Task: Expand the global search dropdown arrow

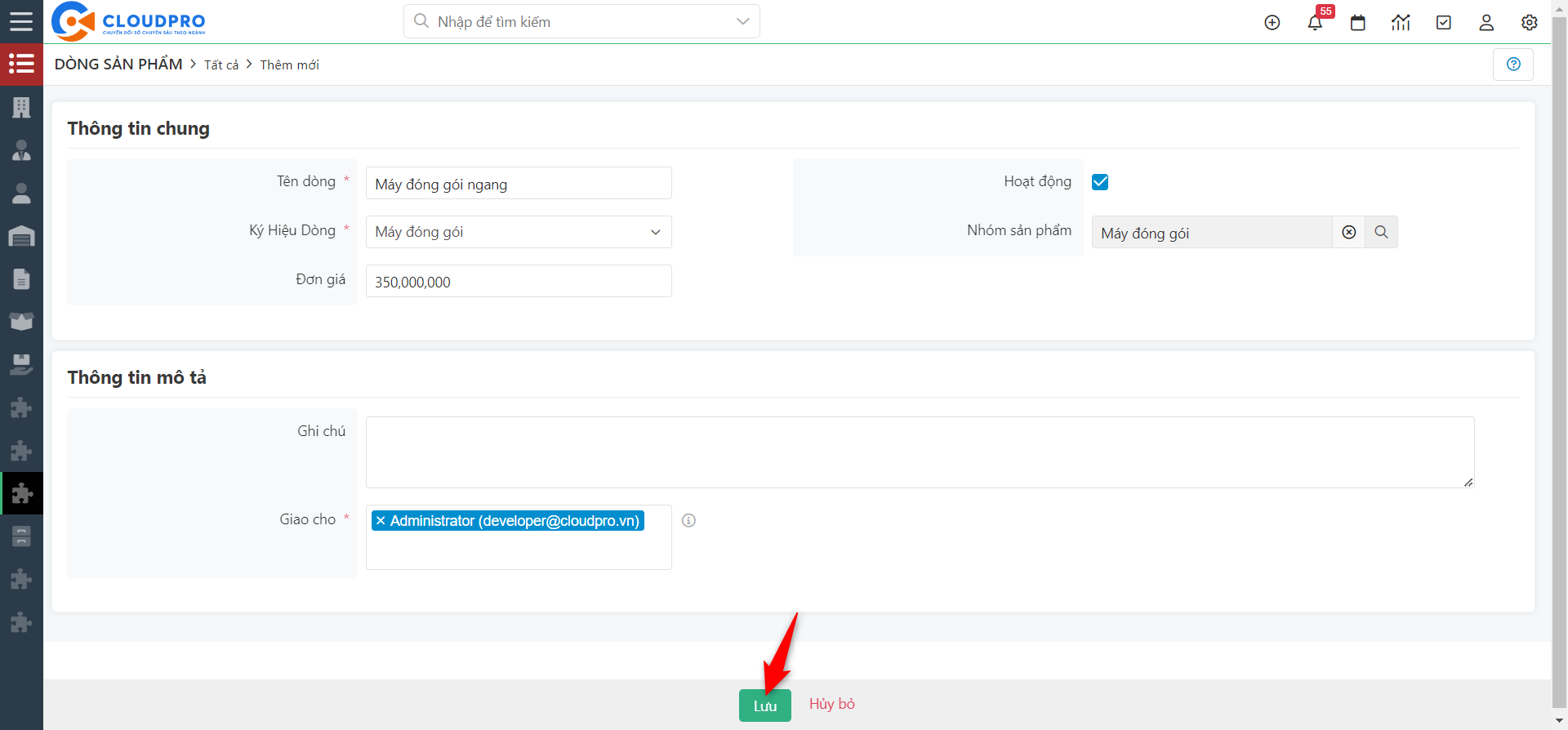Action: pyautogui.click(x=742, y=21)
